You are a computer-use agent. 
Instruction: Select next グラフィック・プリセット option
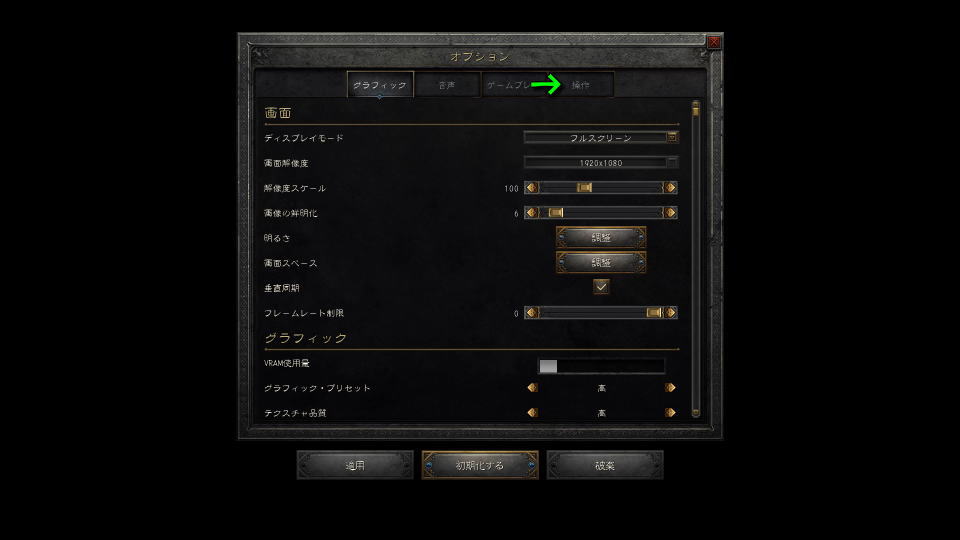[670, 388]
